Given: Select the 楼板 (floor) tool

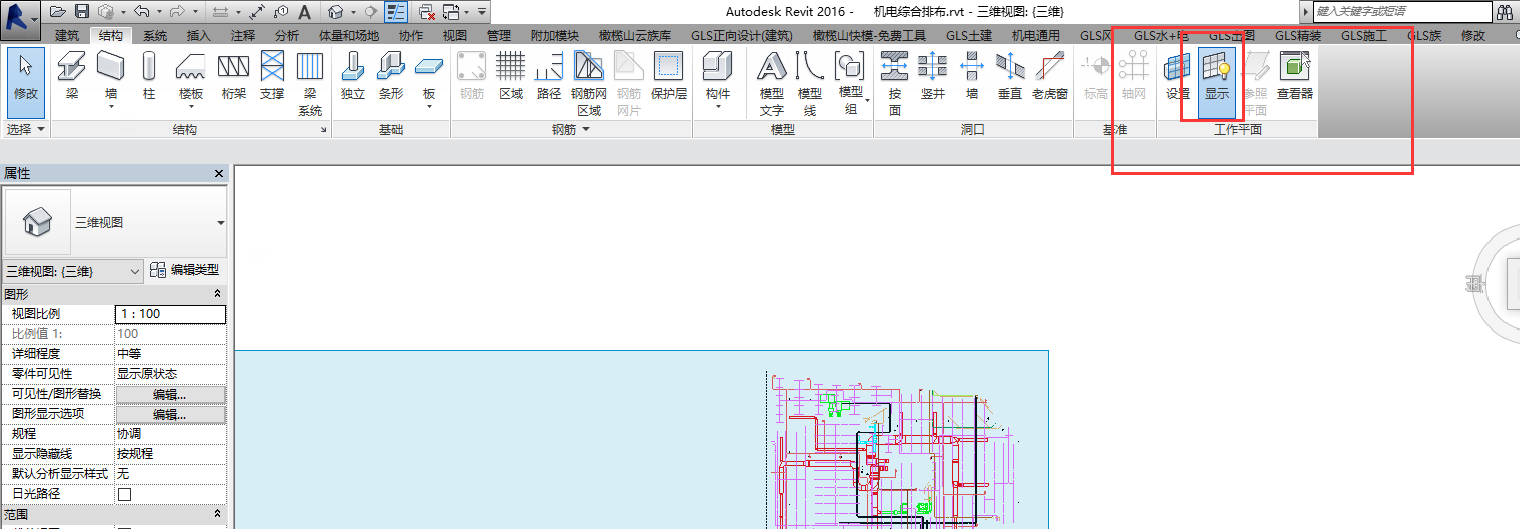Looking at the screenshot, I should (191, 78).
